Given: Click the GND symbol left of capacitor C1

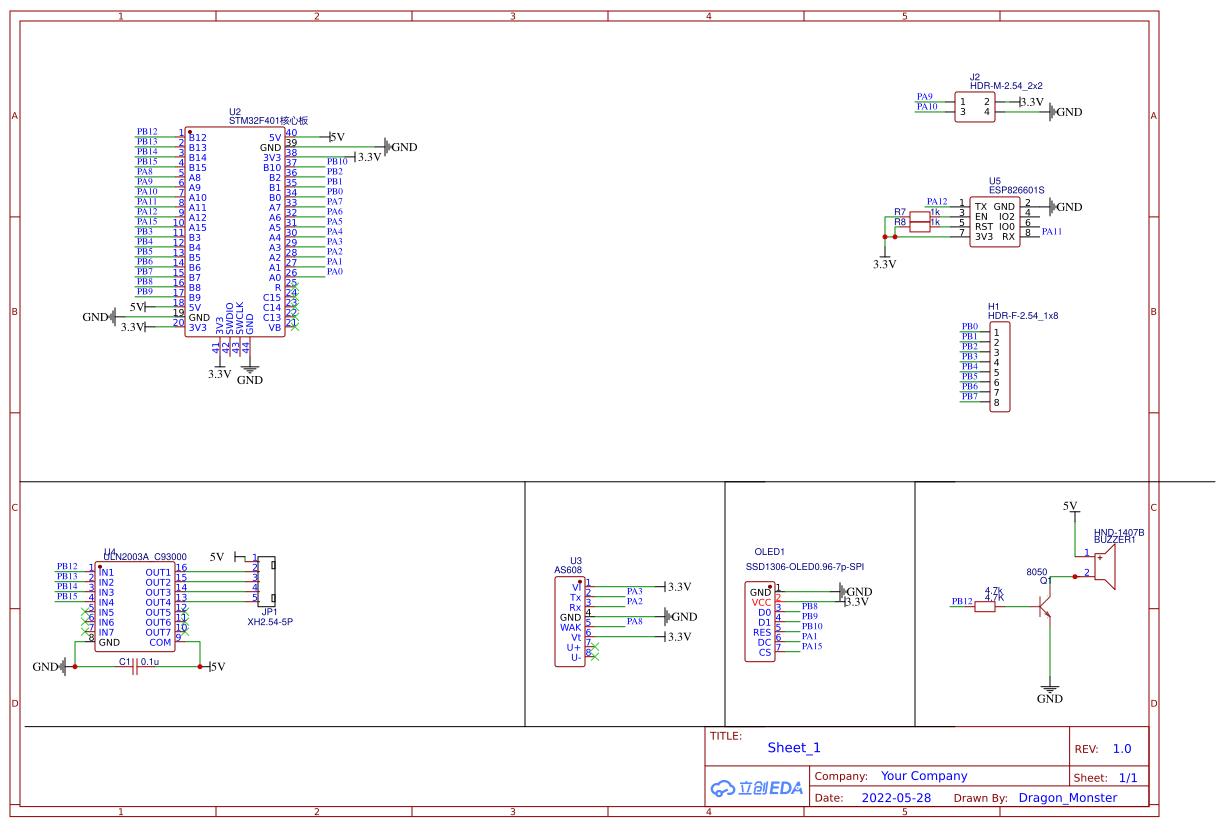Looking at the screenshot, I should [52, 666].
